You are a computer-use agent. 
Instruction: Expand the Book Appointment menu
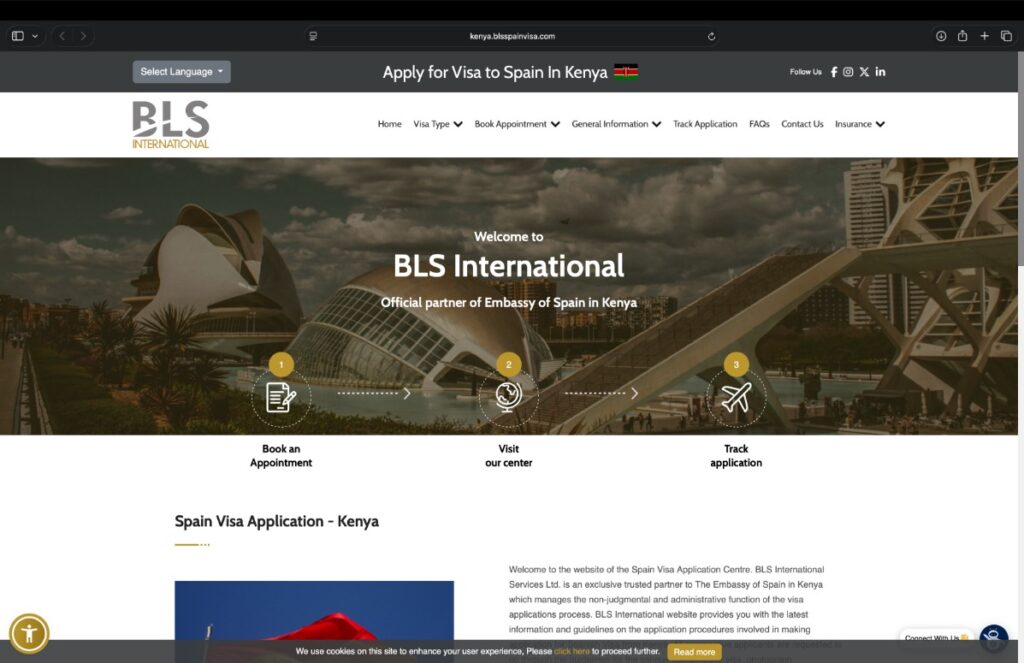(x=517, y=124)
